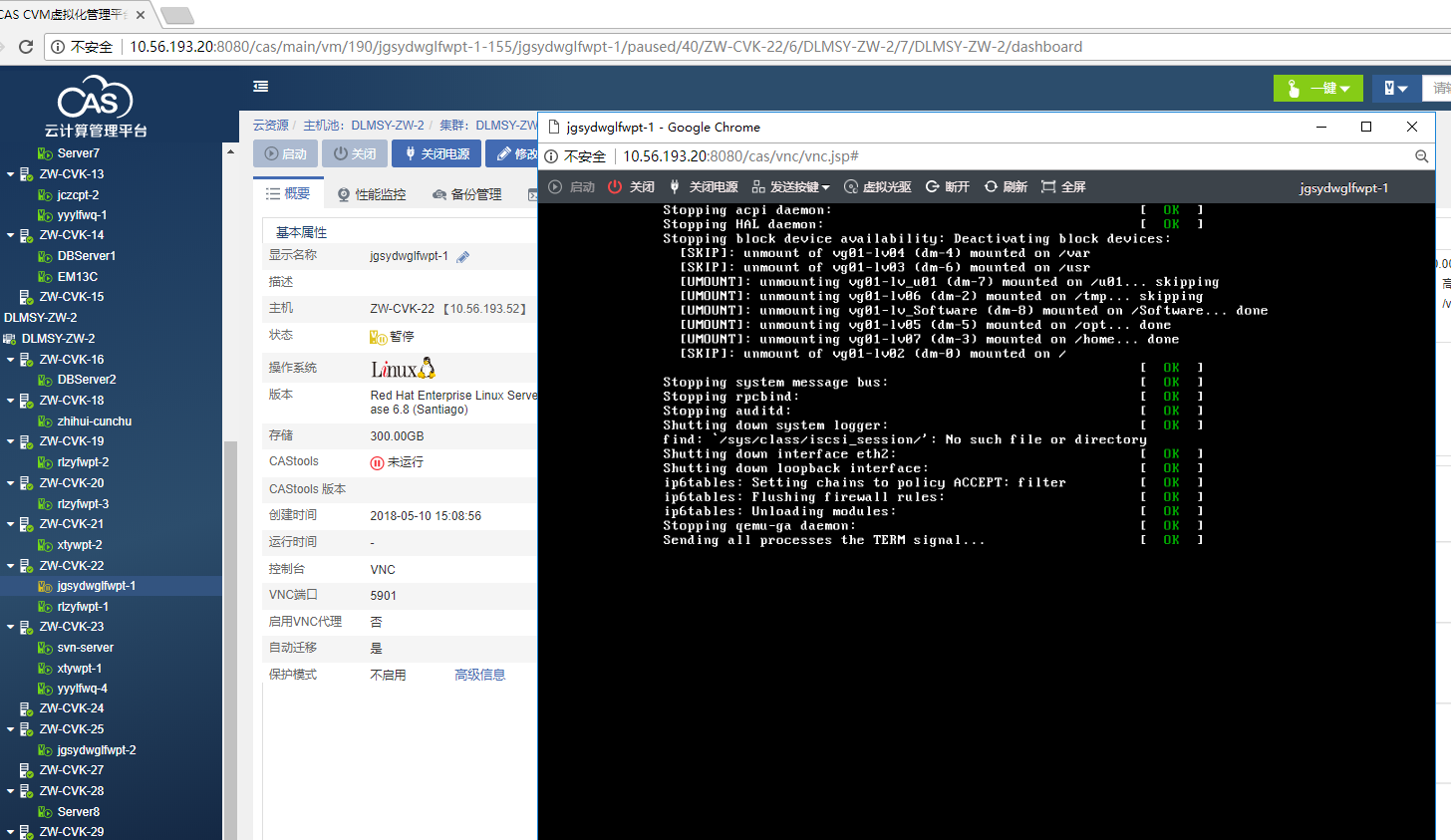
Task: Open the green 一键 dropdown button
Action: 1317,89
